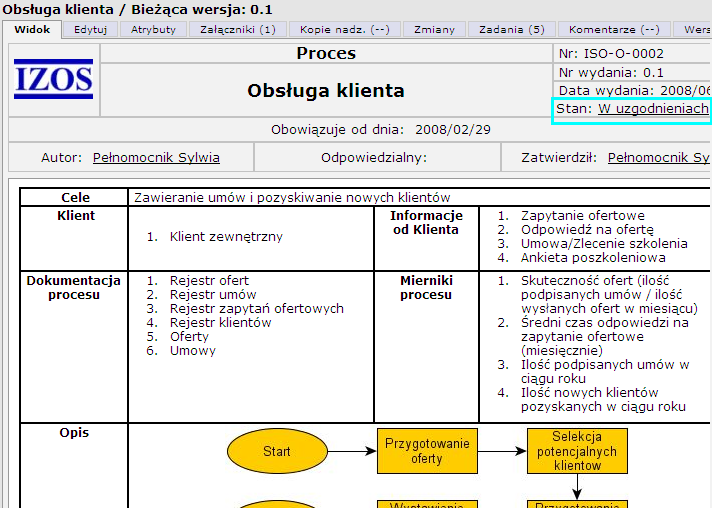Click the Data wydania field text
712x508 pixels.
(x=634, y=90)
